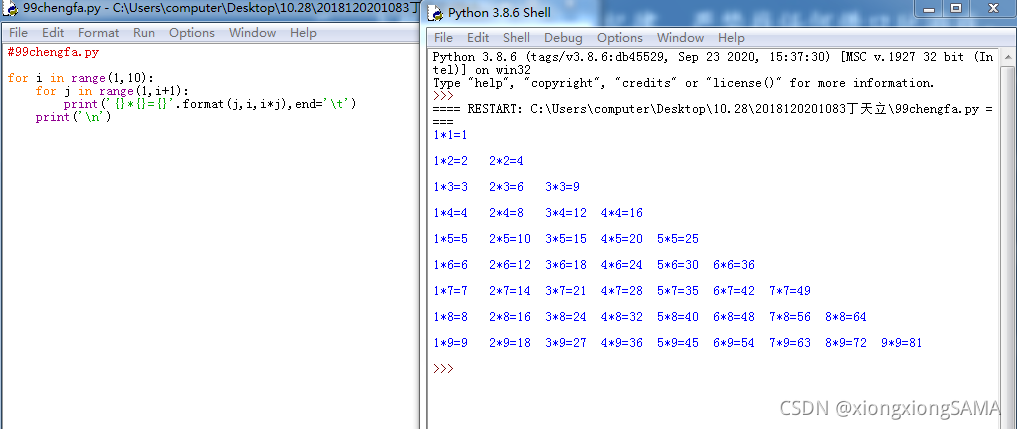This screenshot has width=1017, height=429.
Task: Click Python icon in Shell title bar
Action: coord(437,12)
